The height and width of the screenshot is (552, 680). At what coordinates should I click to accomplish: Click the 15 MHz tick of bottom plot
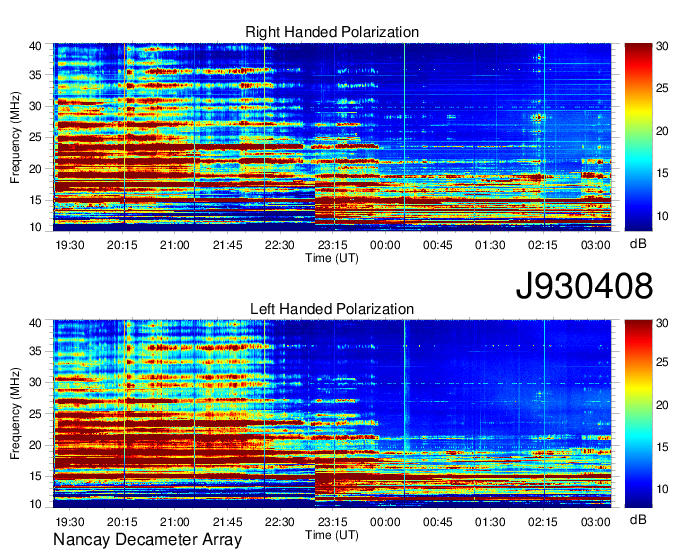pos(35,476)
